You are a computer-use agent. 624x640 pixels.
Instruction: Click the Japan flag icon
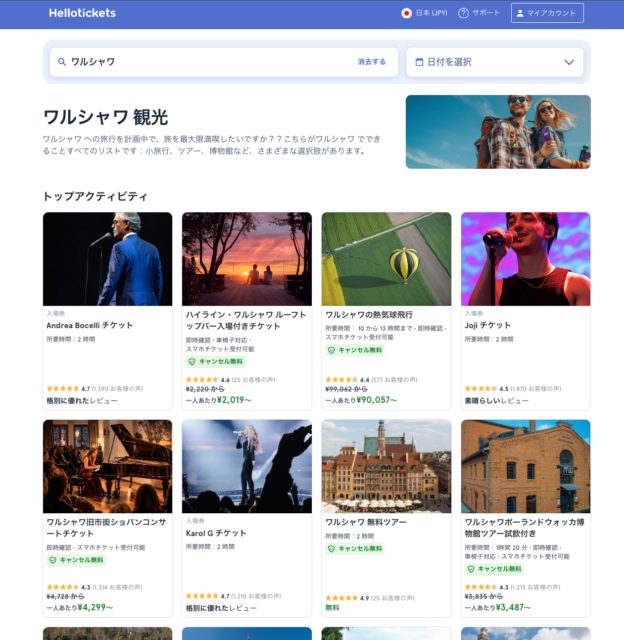pyautogui.click(x=406, y=13)
